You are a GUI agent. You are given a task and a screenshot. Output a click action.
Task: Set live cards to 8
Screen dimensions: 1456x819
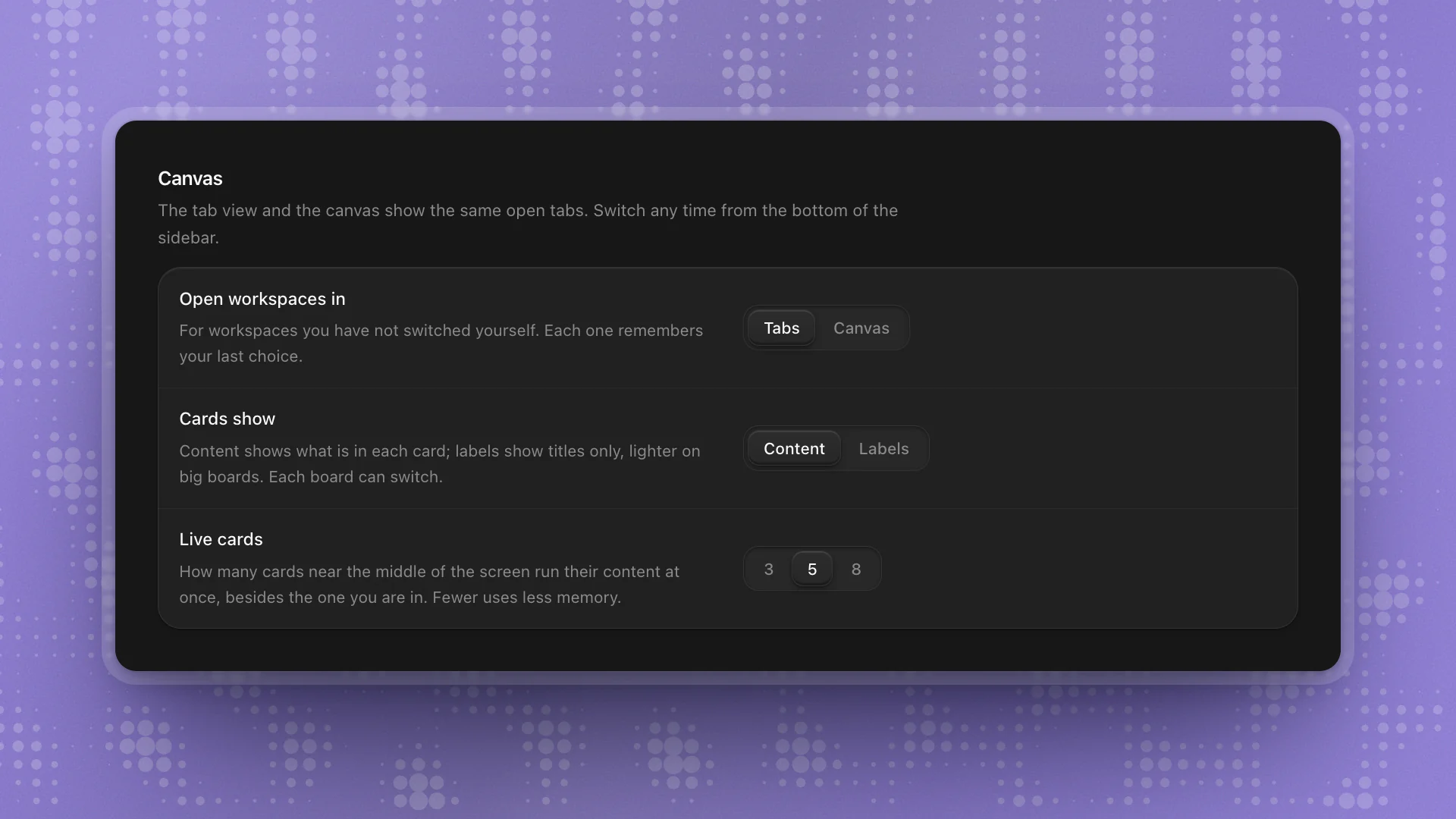click(855, 569)
